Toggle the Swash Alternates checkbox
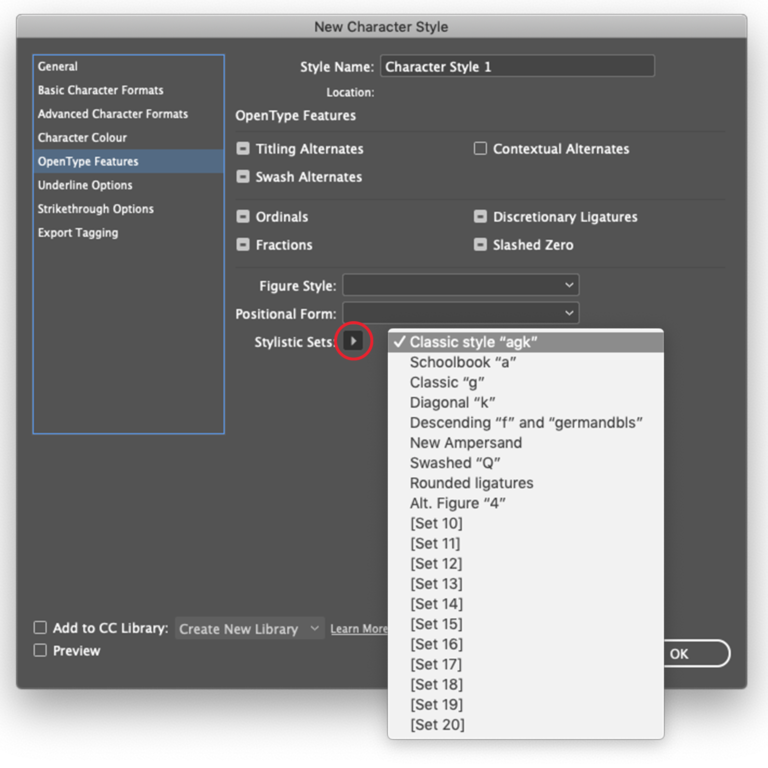This screenshot has height=768, width=768. tap(243, 177)
